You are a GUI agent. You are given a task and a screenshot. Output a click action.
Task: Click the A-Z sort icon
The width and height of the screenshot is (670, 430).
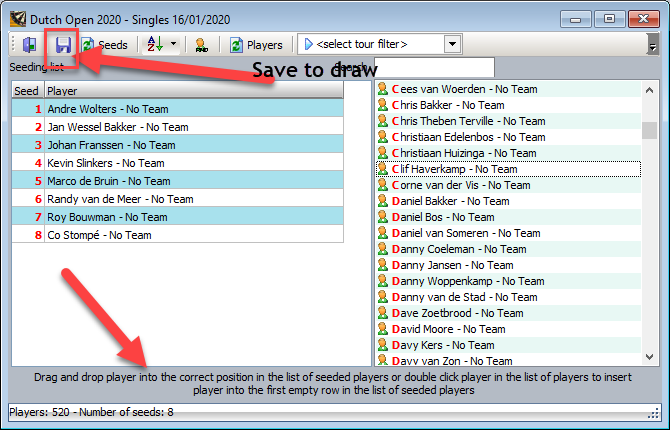click(154, 45)
